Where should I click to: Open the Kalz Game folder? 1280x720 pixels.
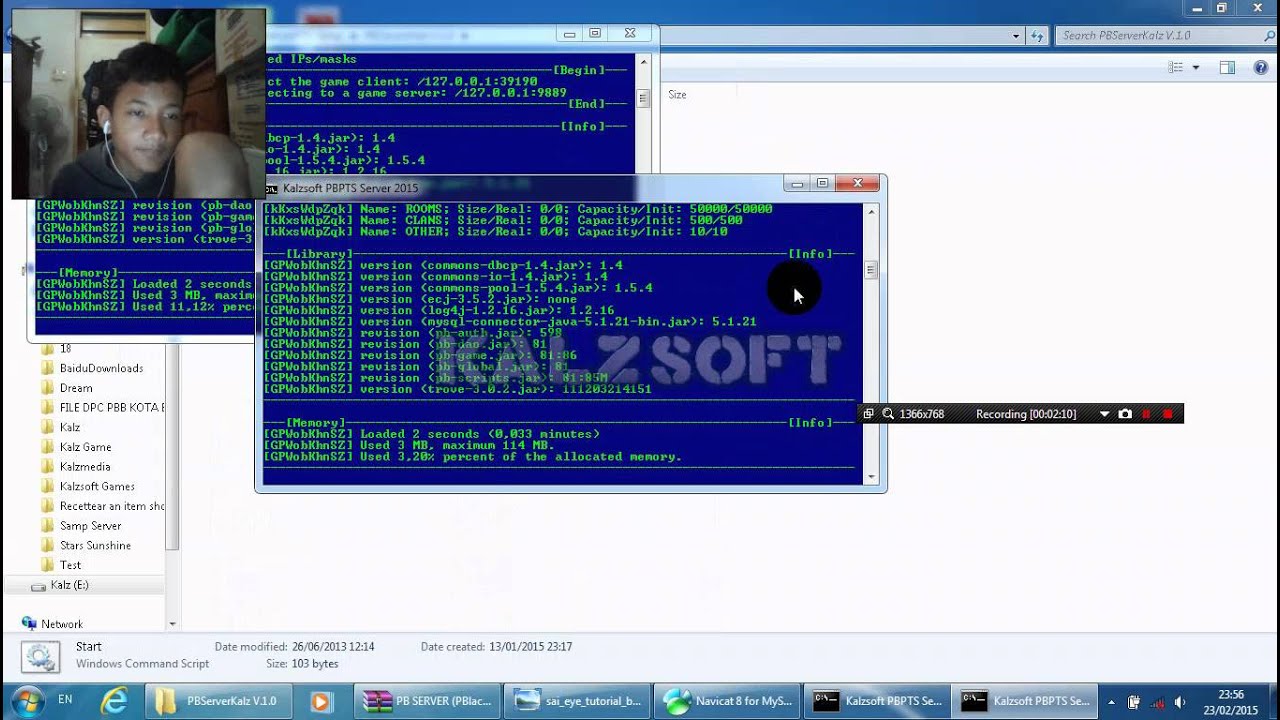click(x=85, y=447)
